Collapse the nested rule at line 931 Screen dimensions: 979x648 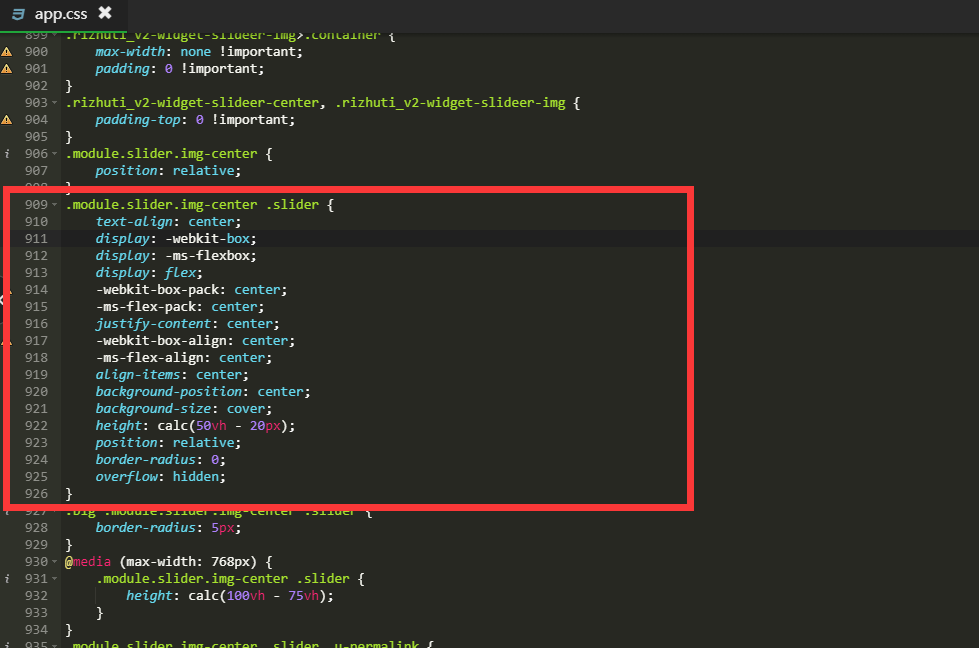tap(55, 579)
